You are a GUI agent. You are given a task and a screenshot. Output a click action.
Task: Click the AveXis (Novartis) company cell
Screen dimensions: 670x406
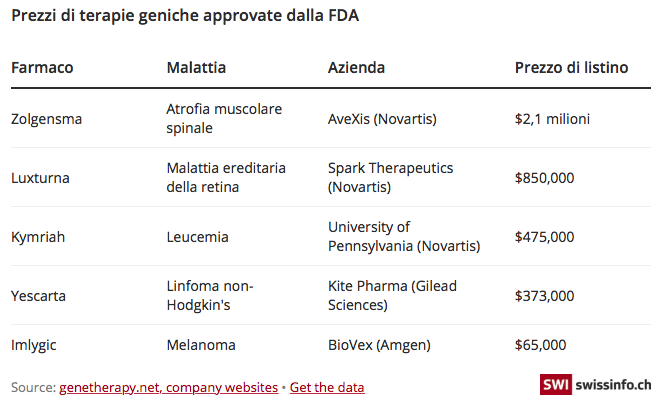point(382,118)
